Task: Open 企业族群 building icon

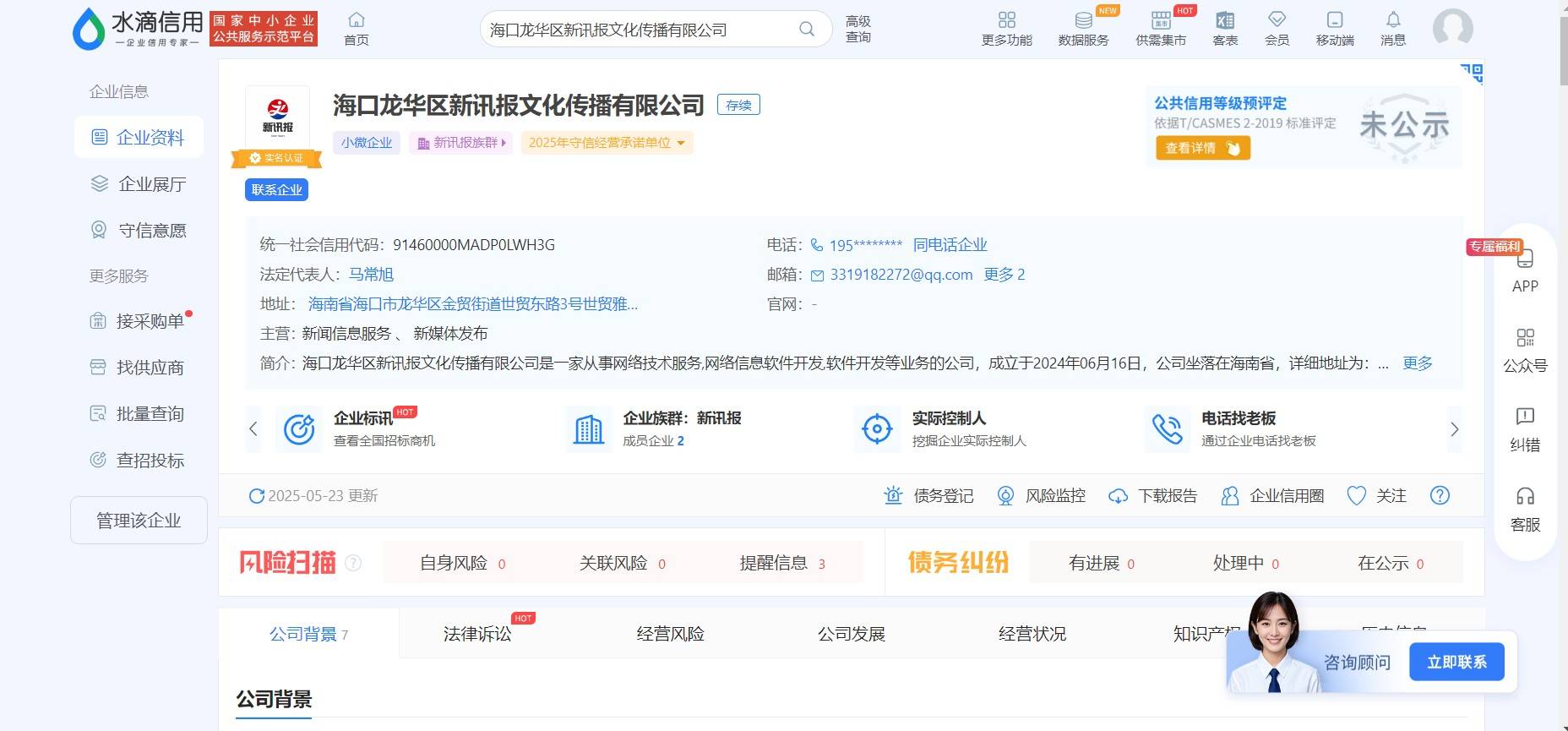Action: coord(589,429)
